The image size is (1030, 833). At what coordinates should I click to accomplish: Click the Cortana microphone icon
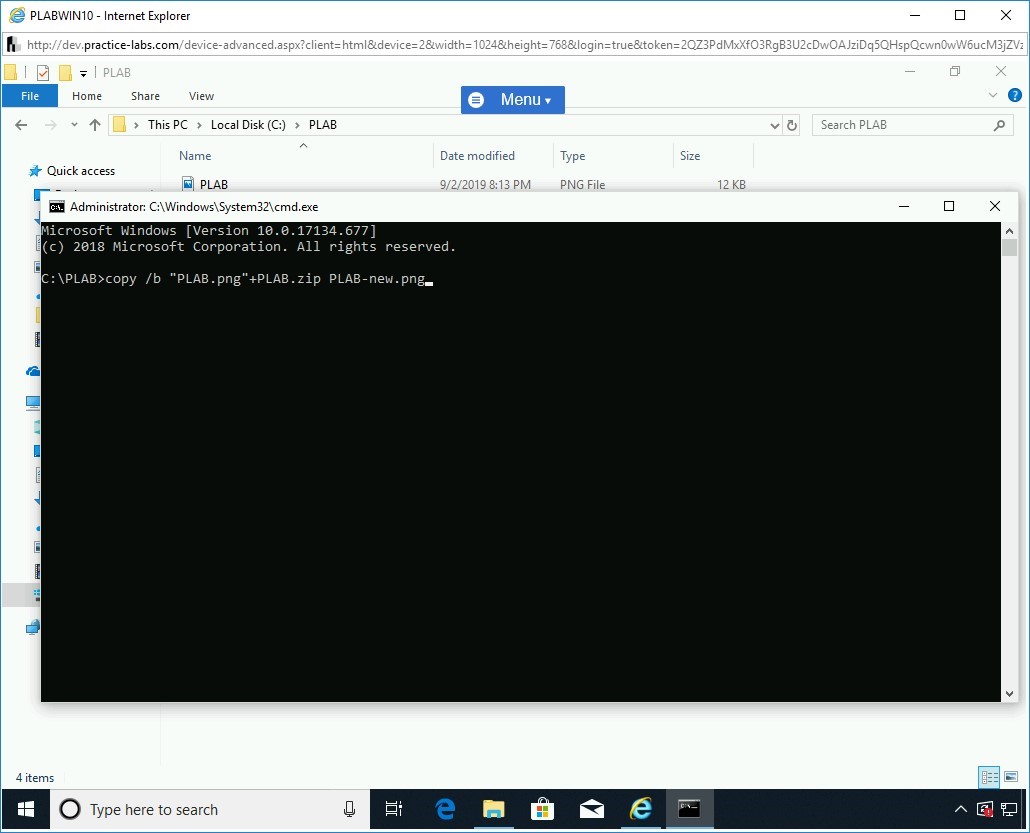tap(349, 809)
